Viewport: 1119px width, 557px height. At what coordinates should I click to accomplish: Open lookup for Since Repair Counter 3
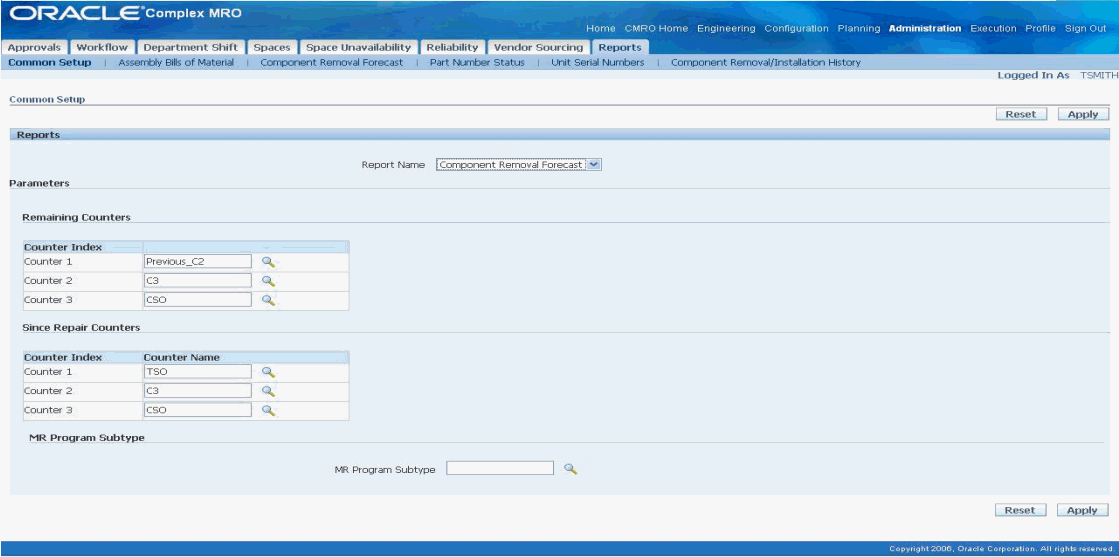[x=268, y=411]
